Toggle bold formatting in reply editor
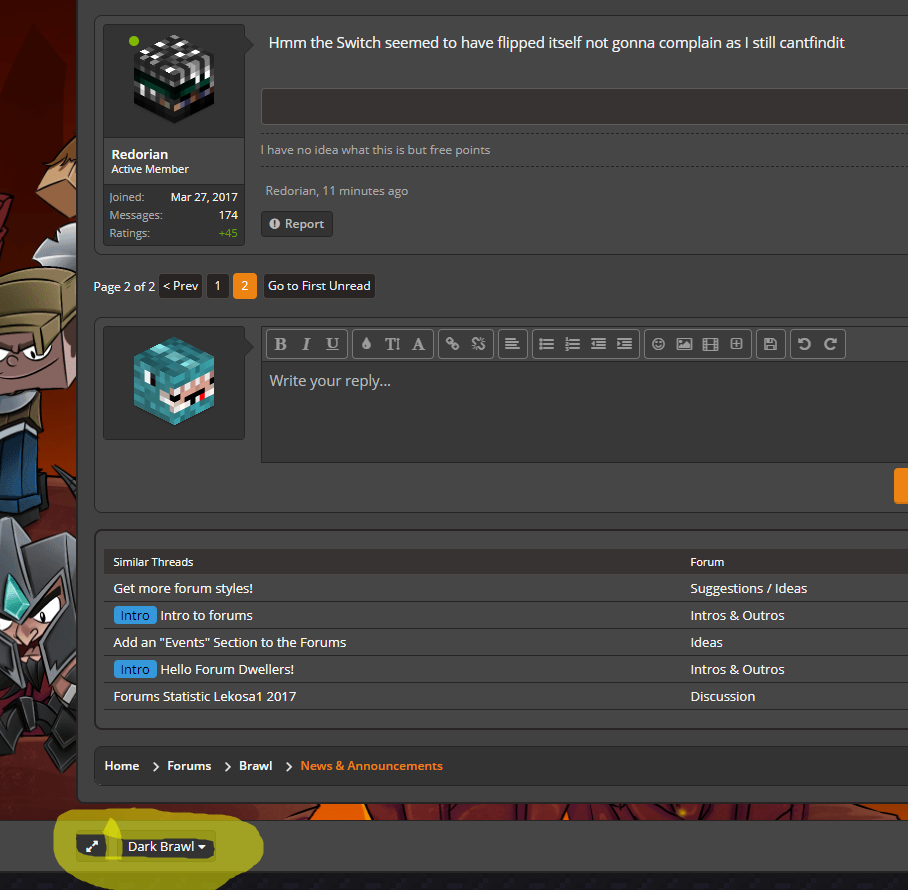This screenshot has height=890, width=908. [x=280, y=344]
